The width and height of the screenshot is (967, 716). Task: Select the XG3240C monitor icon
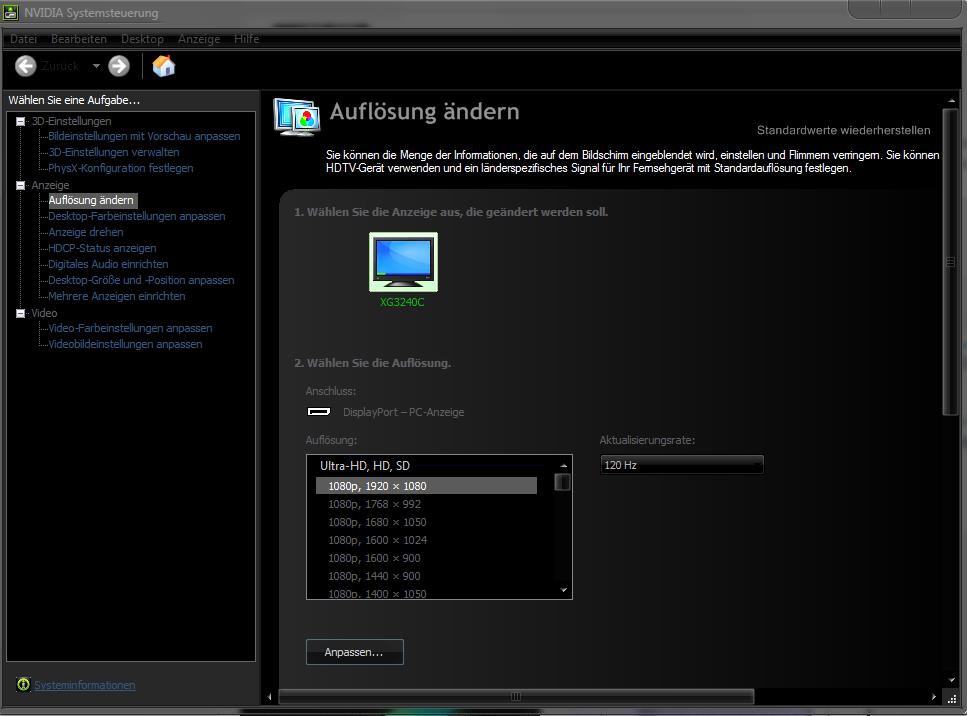click(x=403, y=262)
